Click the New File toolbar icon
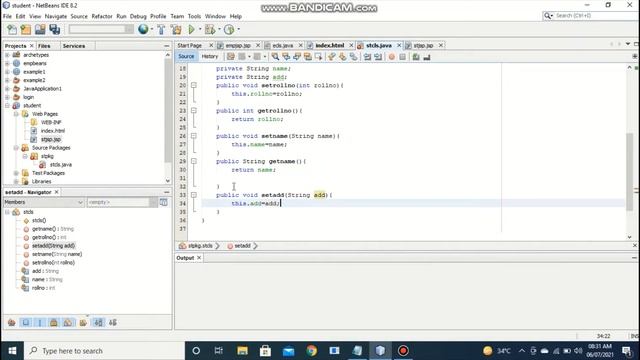640x360 pixels. pos(12,29)
